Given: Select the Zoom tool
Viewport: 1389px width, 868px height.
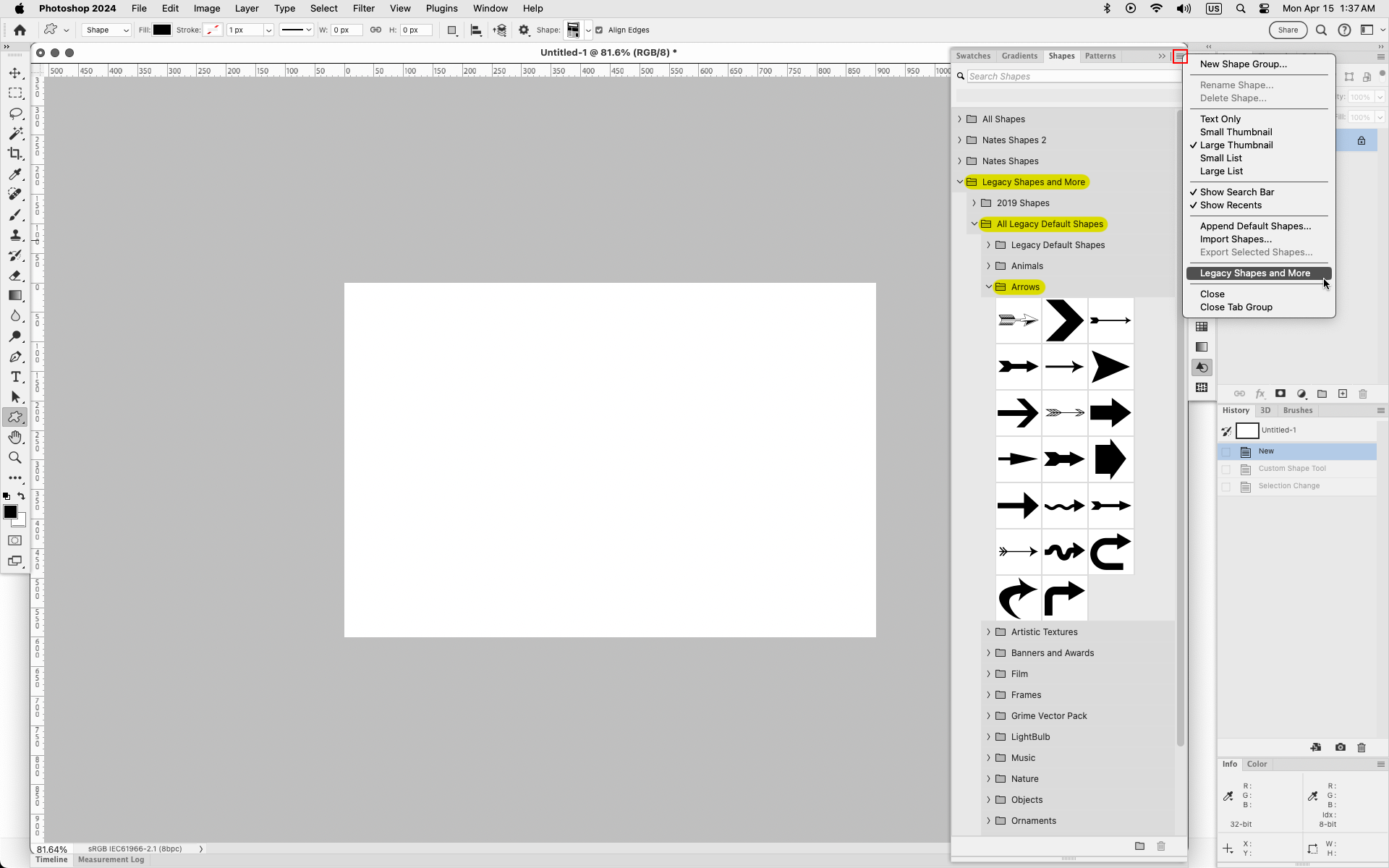Looking at the screenshot, I should click(x=15, y=457).
